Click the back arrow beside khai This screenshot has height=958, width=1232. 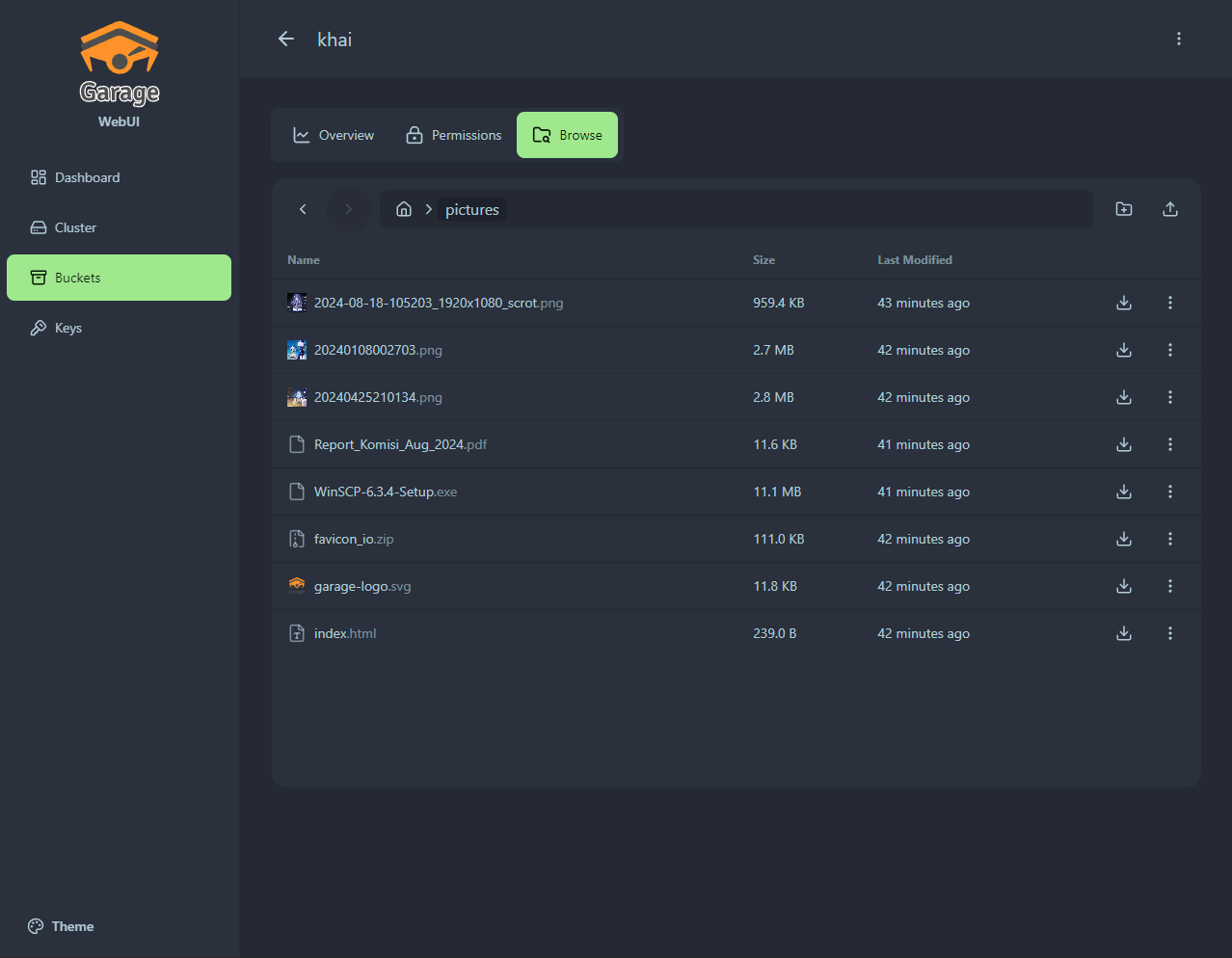coord(286,39)
